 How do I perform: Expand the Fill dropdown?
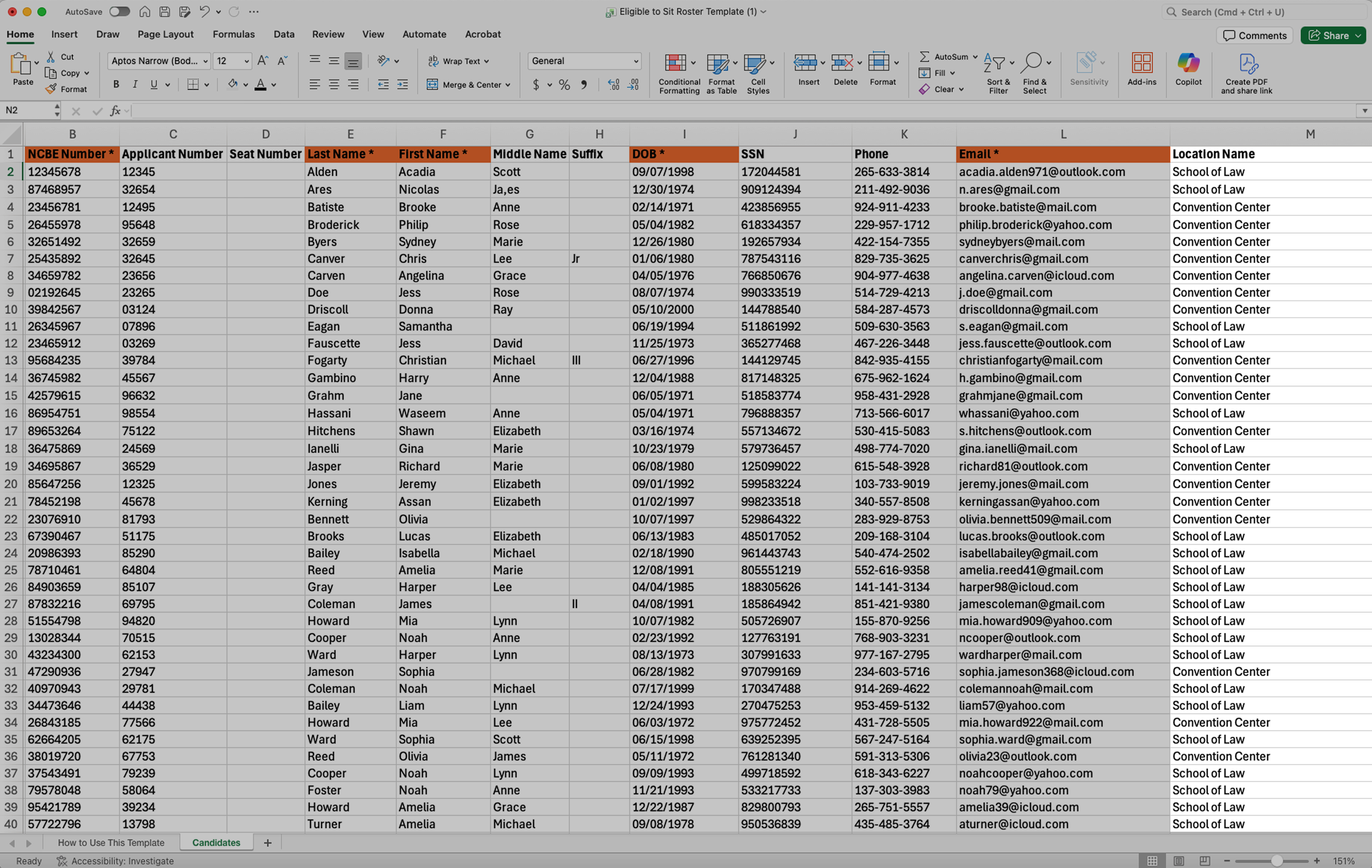point(952,73)
